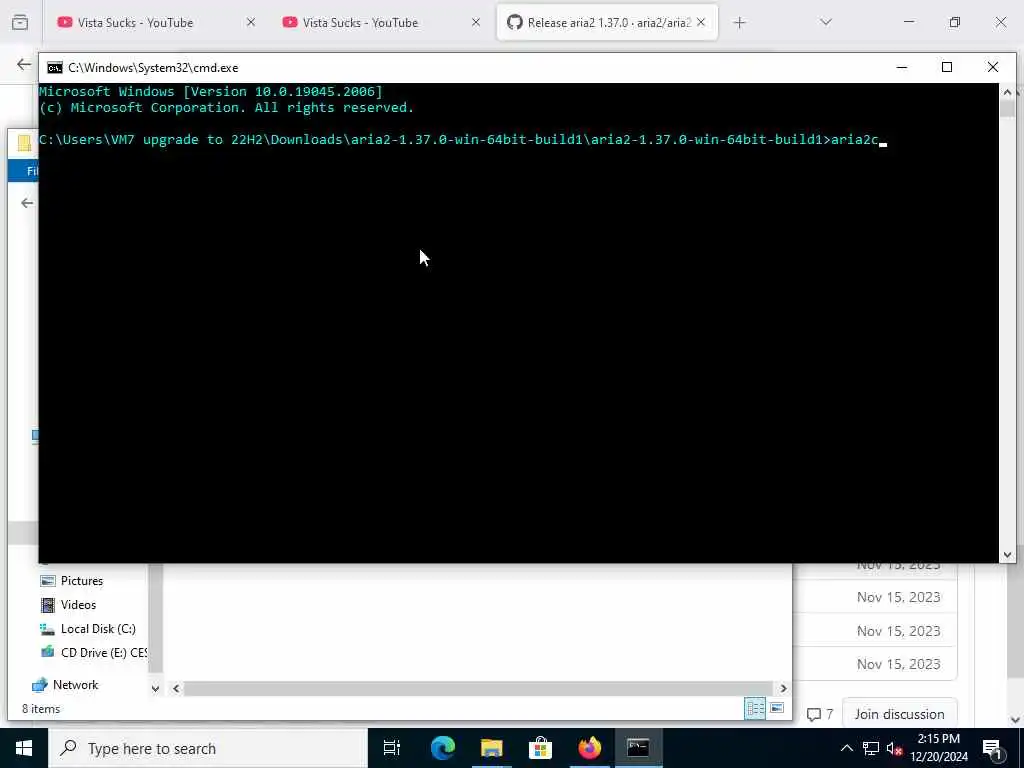Open Task View on taskbar
This screenshot has height=768, width=1024.
point(392,748)
